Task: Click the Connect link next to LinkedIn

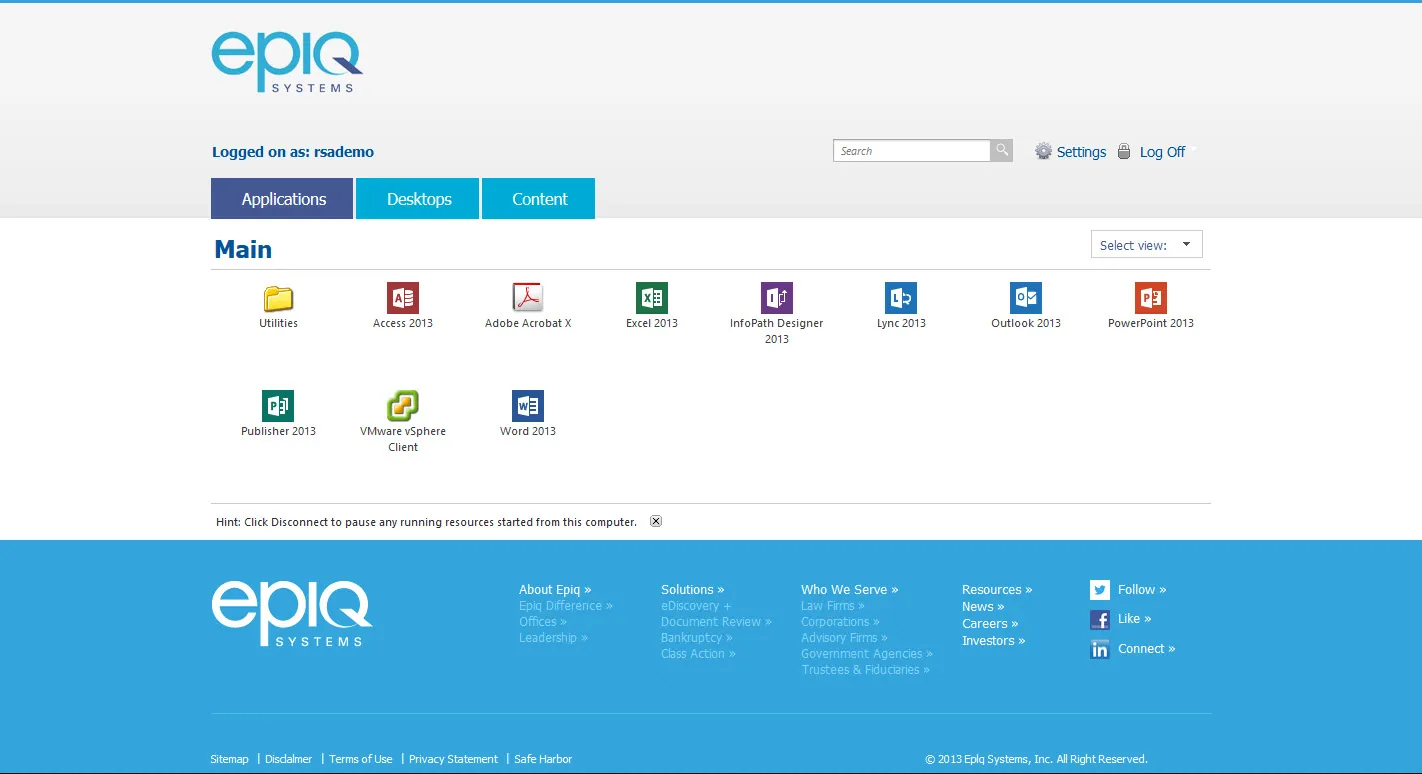Action: coord(1146,649)
